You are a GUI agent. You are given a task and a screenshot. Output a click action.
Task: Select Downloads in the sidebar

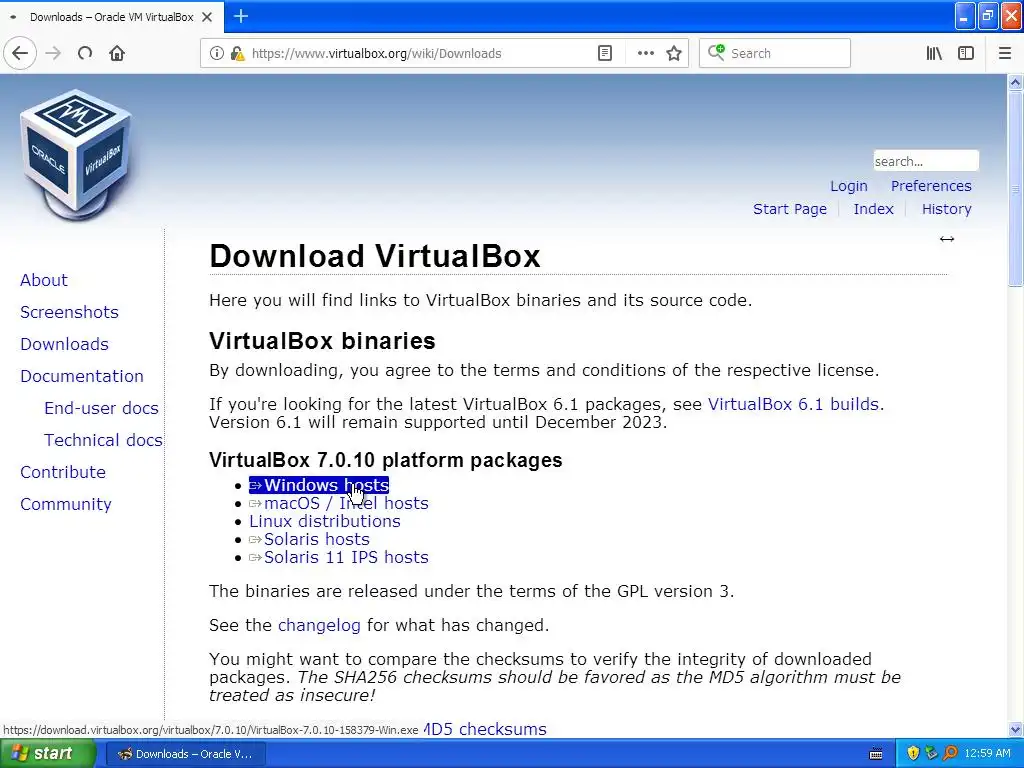64,344
